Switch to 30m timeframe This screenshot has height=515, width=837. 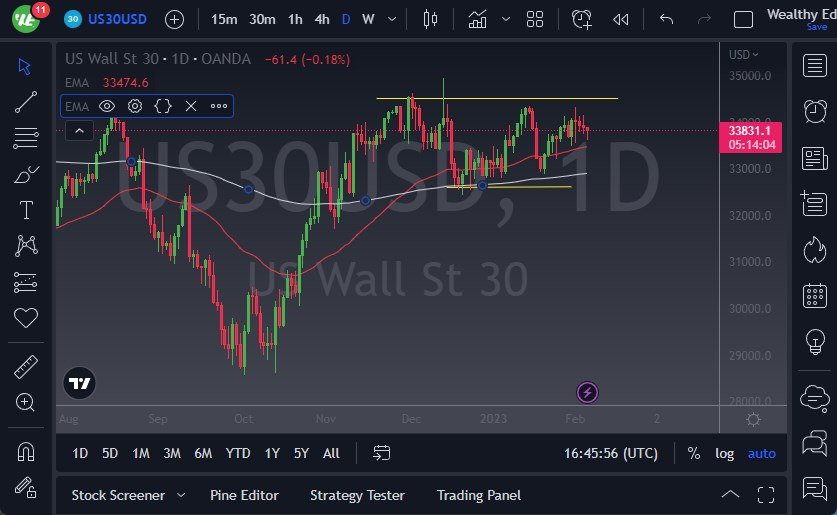tap(263, 20)
